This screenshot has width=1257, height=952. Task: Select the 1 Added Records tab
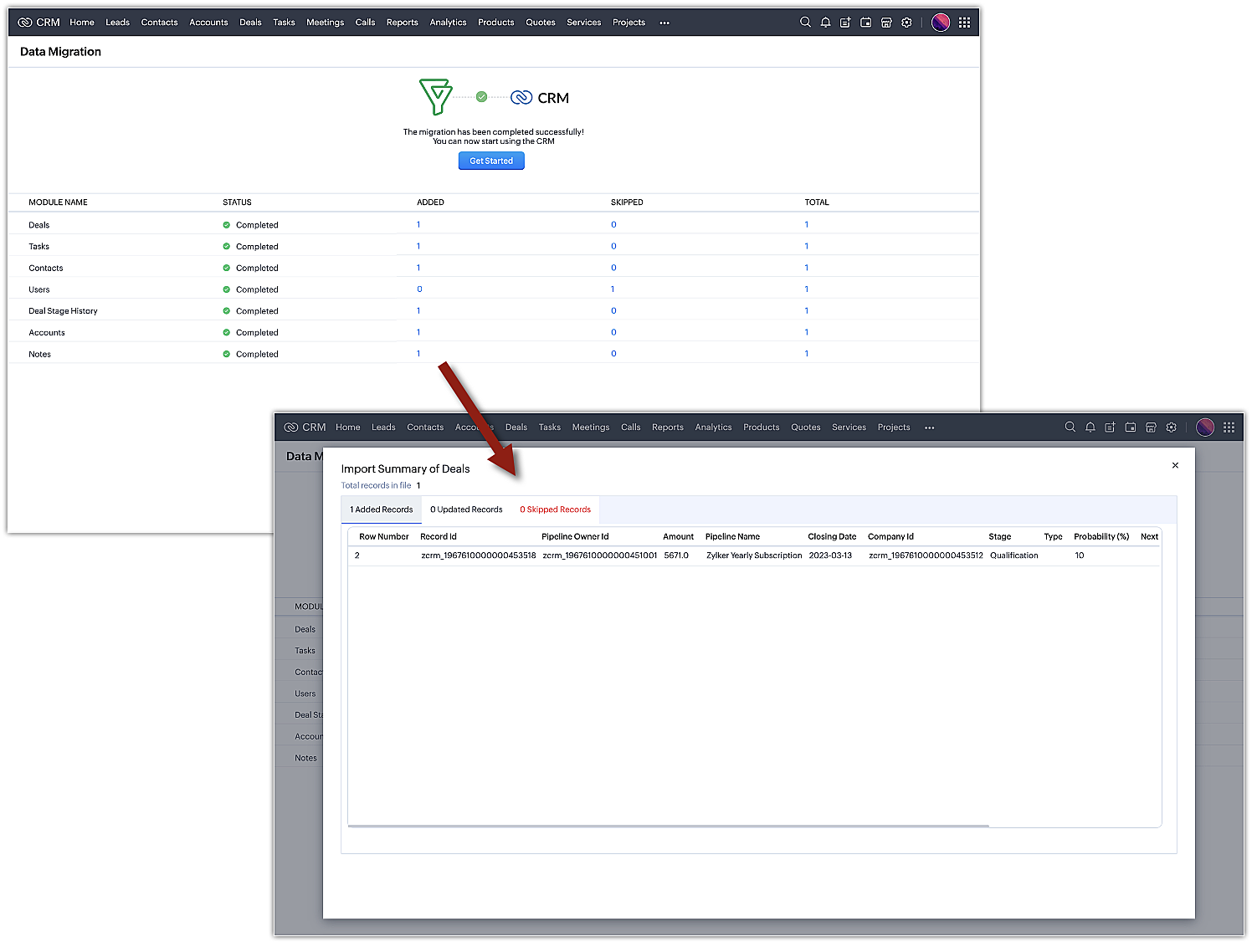click(x=382, y=509)
